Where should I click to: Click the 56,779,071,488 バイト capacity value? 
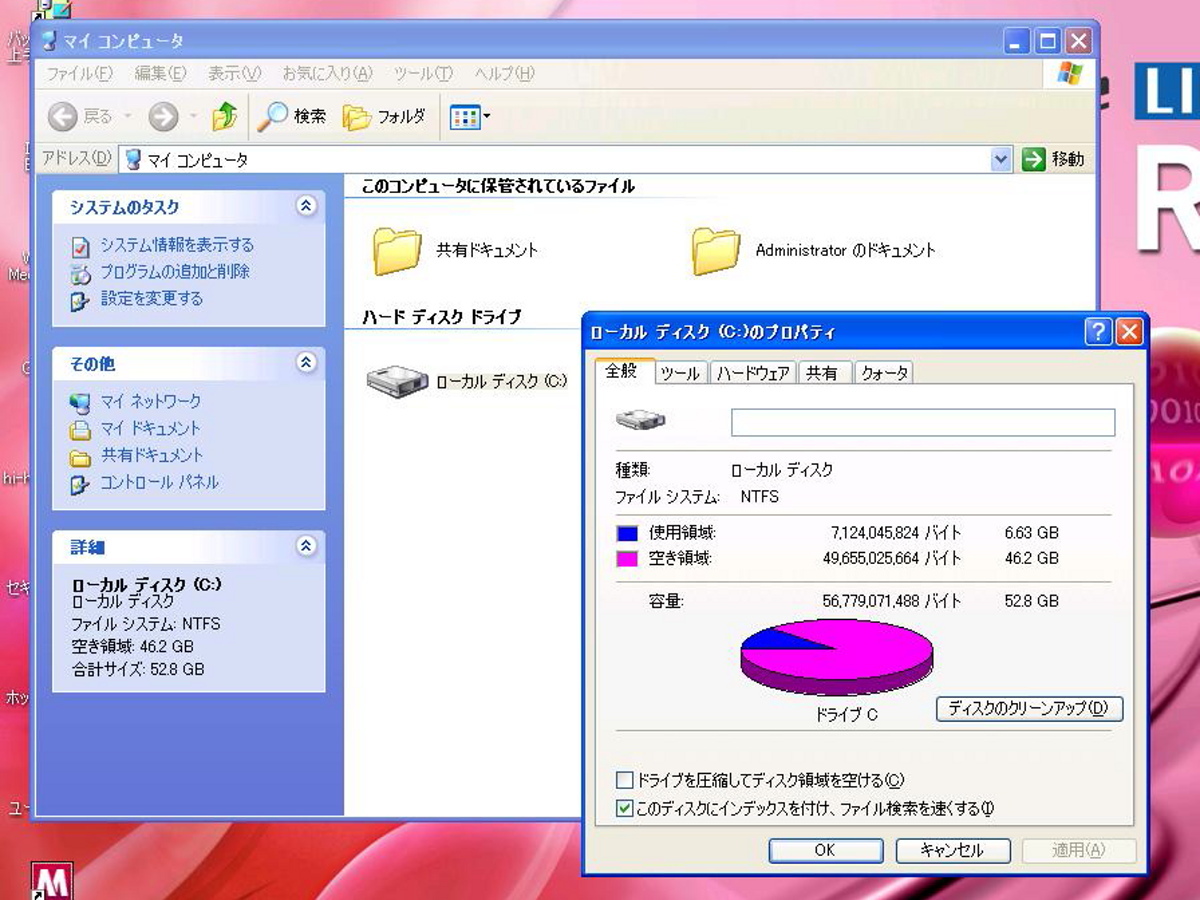point(892,601)
